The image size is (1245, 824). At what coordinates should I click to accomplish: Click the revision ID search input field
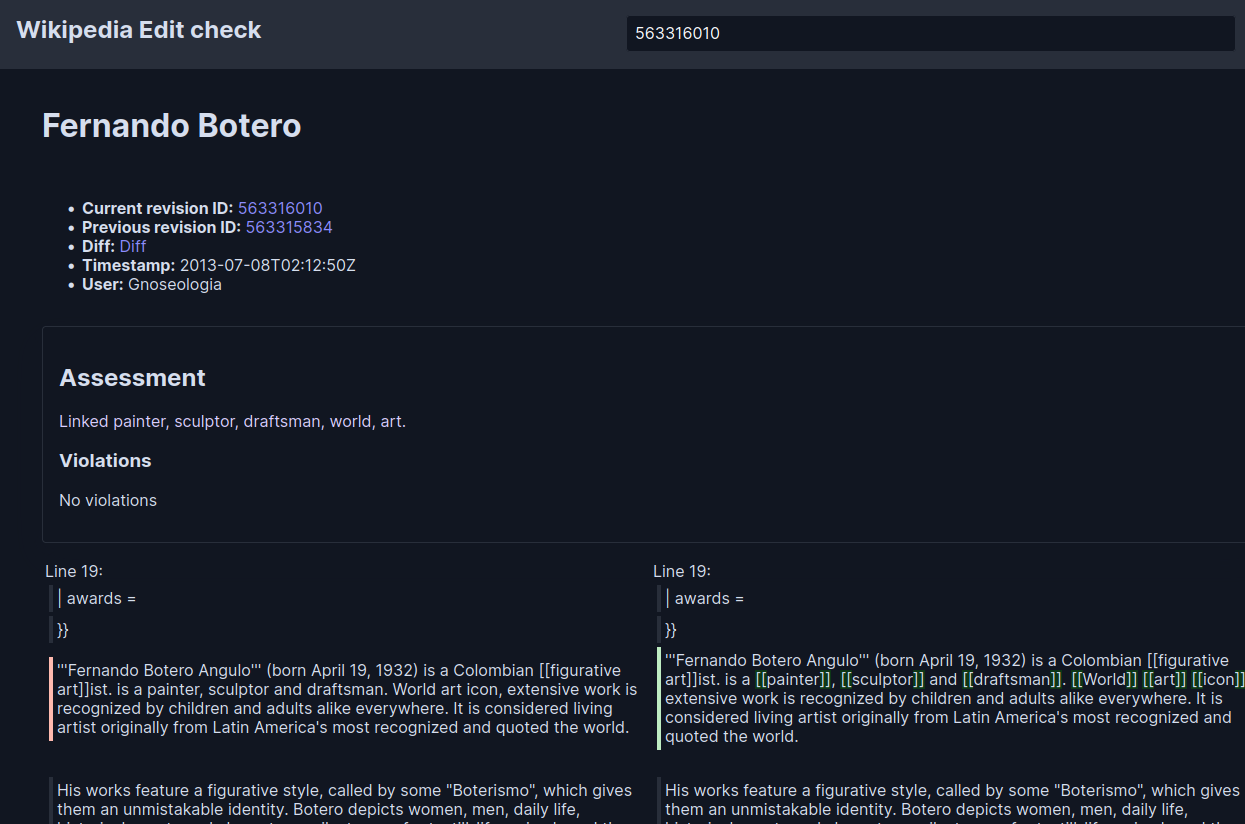(930, 33)
